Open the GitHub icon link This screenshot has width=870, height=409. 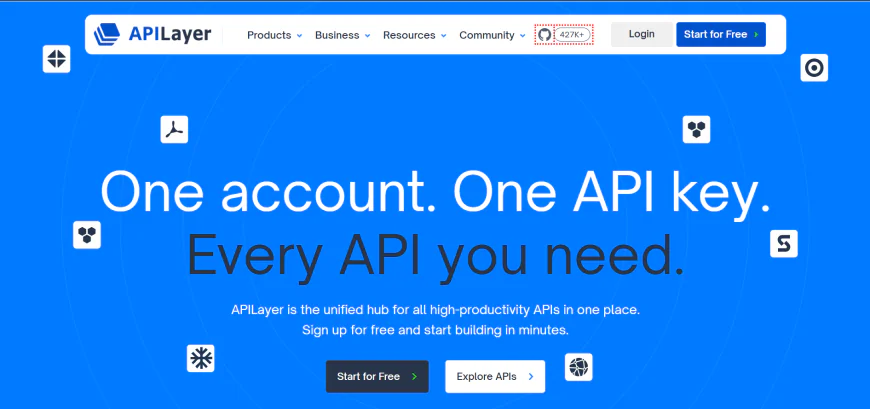544,34
